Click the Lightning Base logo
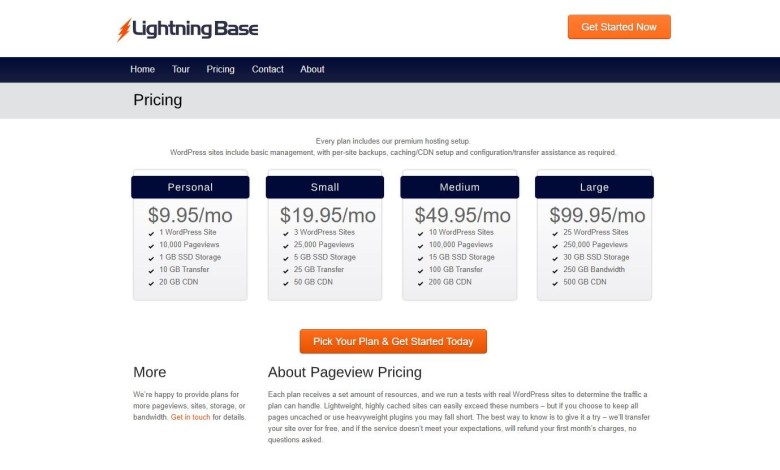The width and height of the screenshot is (780, 470). pyautogui.click(x=188, y=29)
